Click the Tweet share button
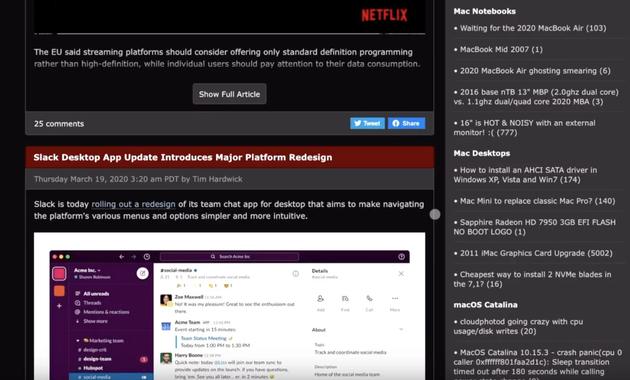The height and width of the screenshot is (380, 630). tap(367, 123)
